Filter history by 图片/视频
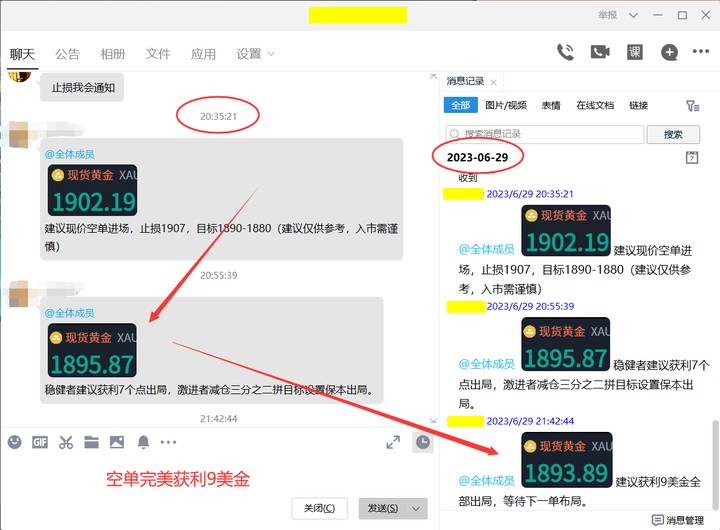This screenshot has width=720, height=530. click(x=506, y=105)
